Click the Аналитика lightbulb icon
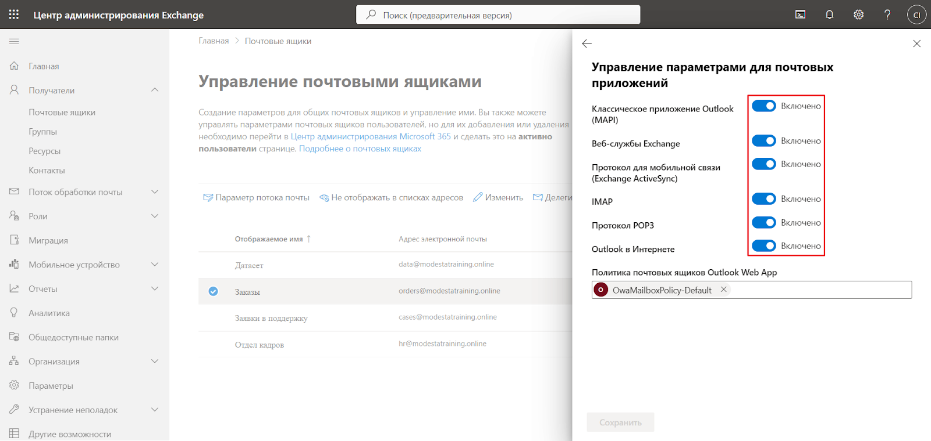 [x=14, y=312]
